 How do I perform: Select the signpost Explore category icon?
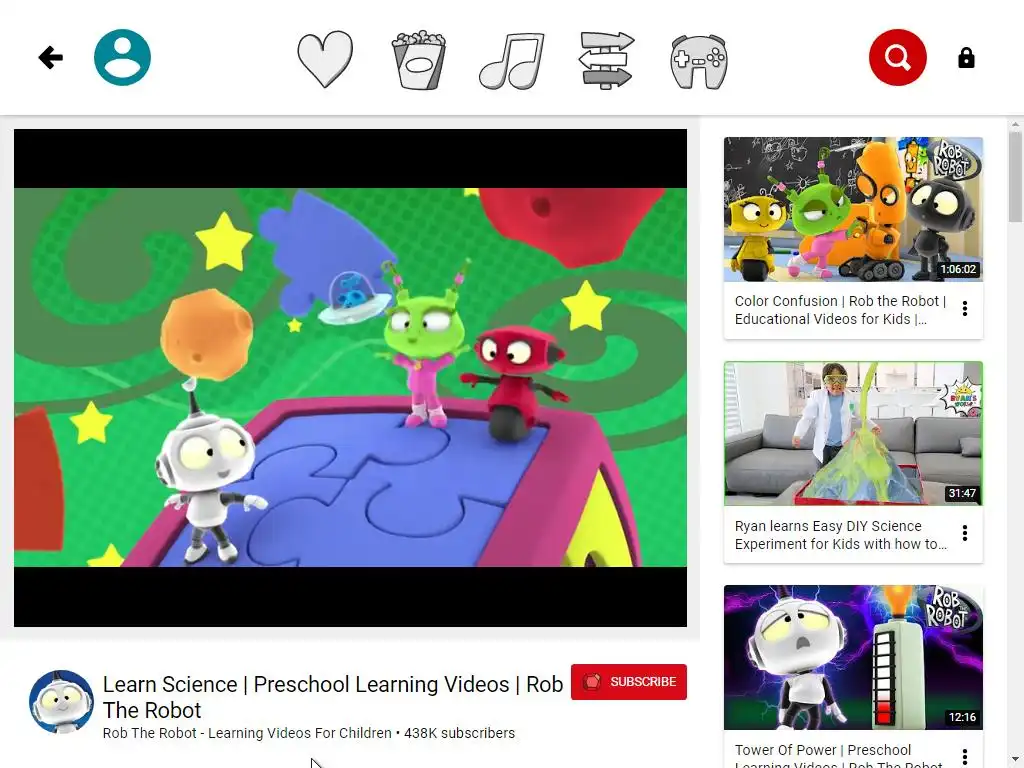[x=606, y=60]
